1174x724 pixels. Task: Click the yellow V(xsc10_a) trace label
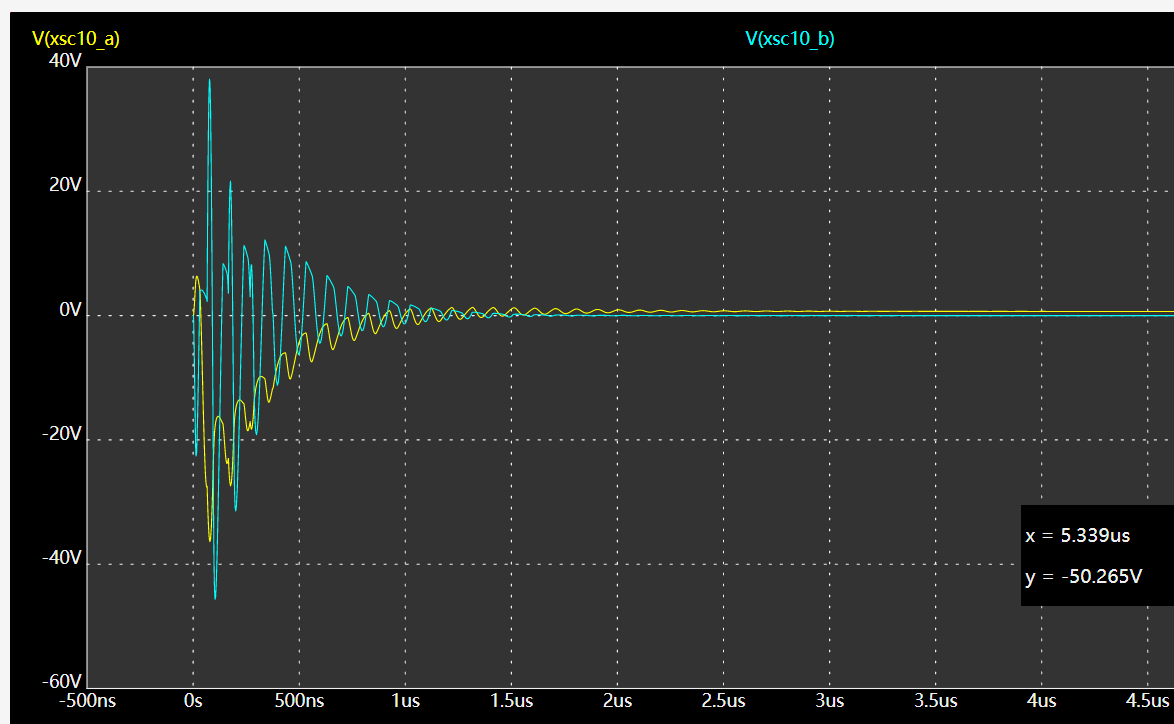click(x=76, y=39)
